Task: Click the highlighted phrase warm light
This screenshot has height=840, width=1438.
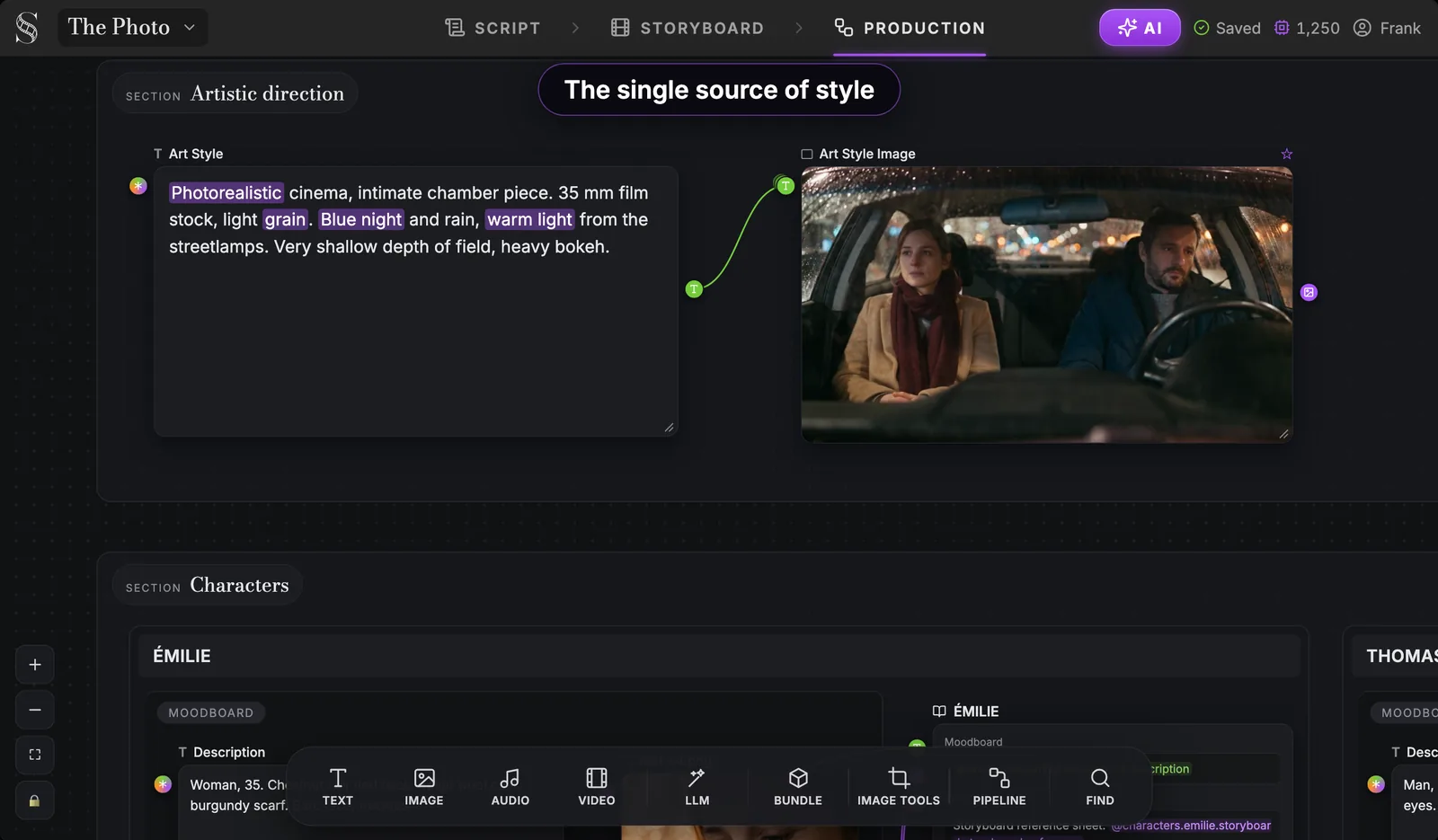Action: click(529, 219)
